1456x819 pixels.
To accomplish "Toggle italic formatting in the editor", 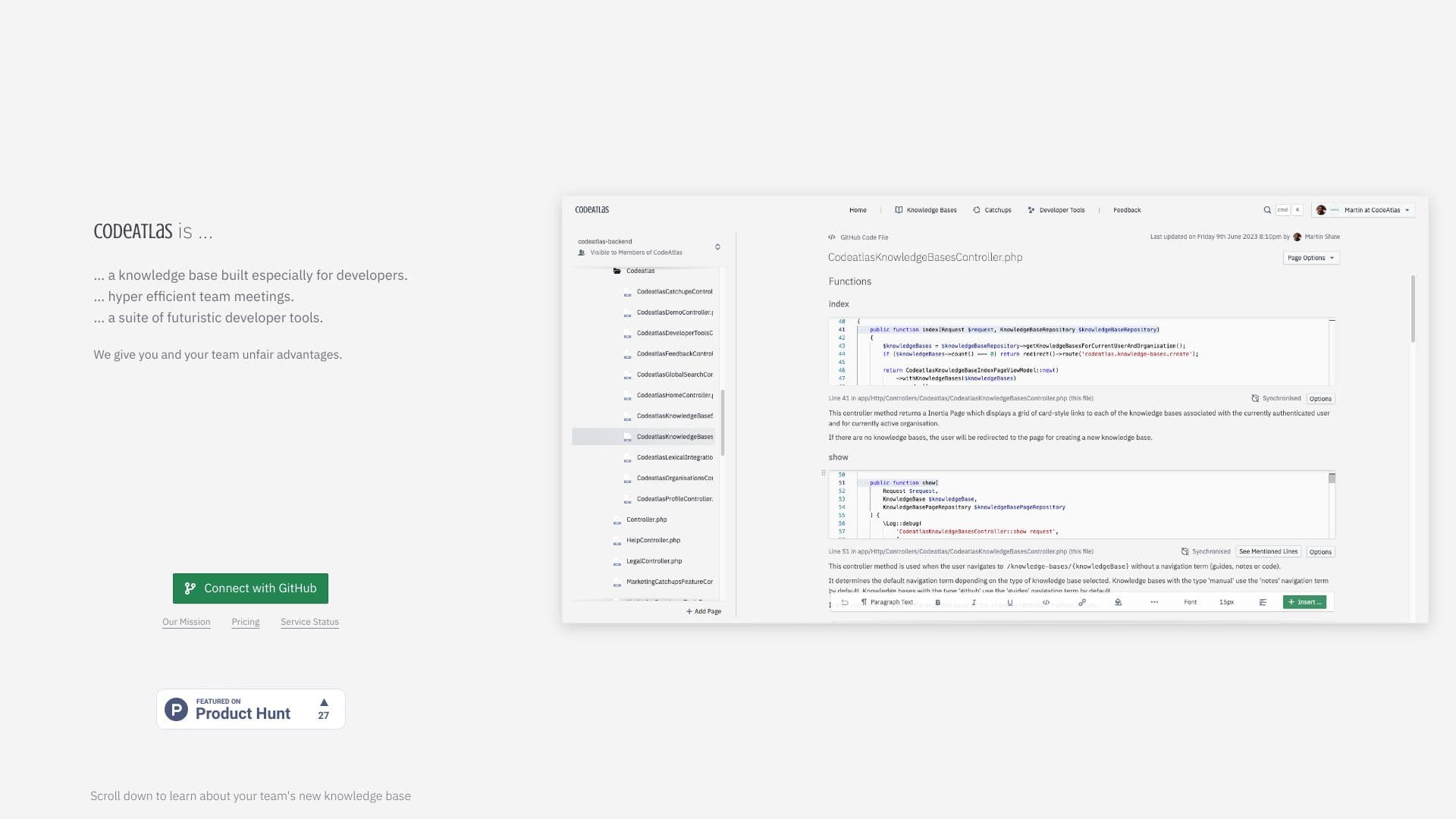I will 974,602.
